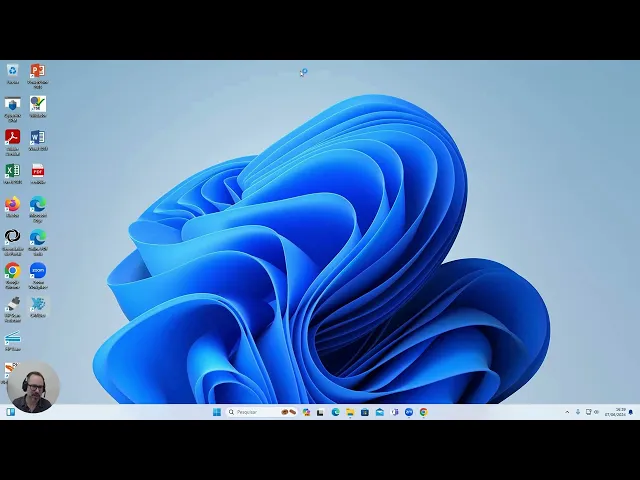The width and height of the screenshot is (640, 480).
Task: Open the volume control in system tray
Action: pos(596,412)
